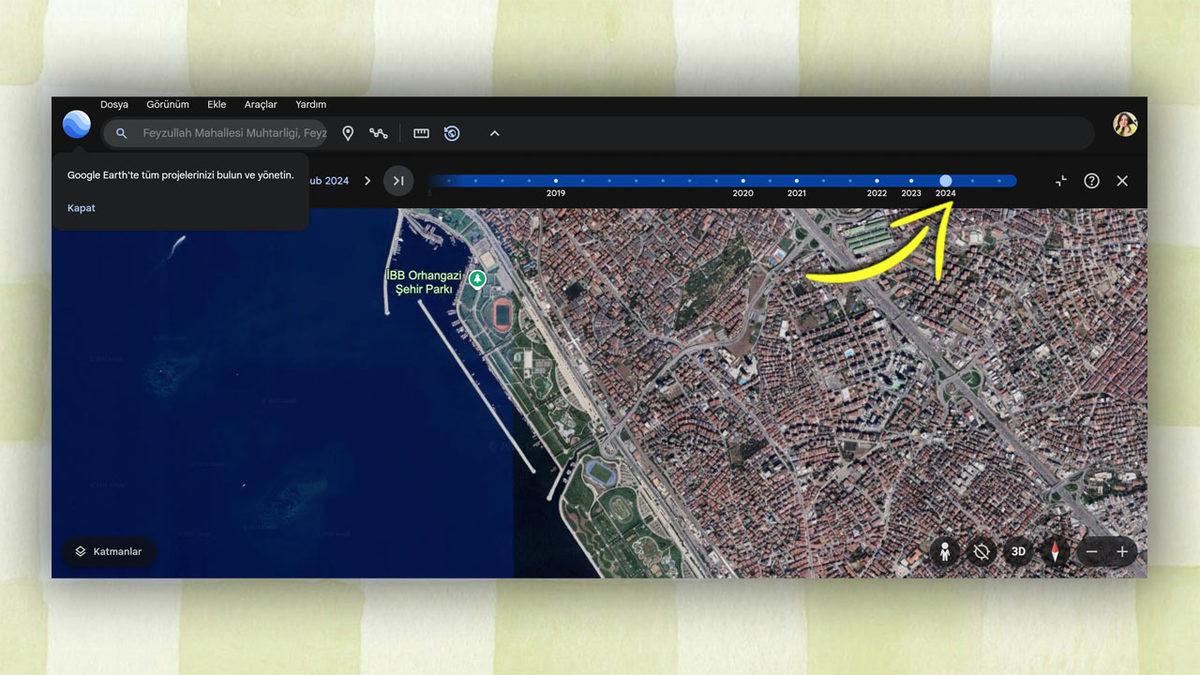The image size is (1200, 675).
Task: Select the Draw path tool
Action: coord(381,132)
